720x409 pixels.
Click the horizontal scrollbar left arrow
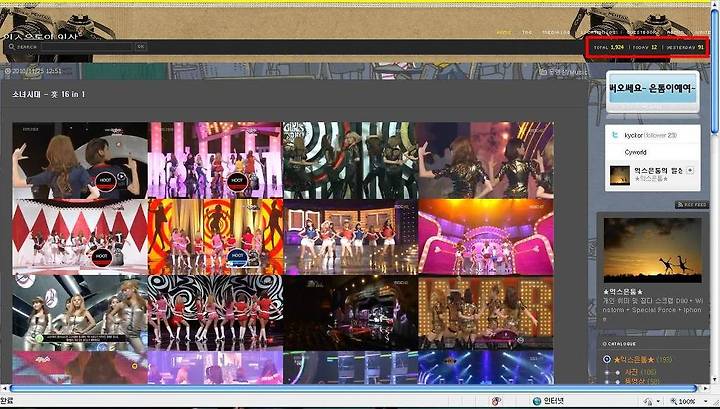click(x=4, y=389)
